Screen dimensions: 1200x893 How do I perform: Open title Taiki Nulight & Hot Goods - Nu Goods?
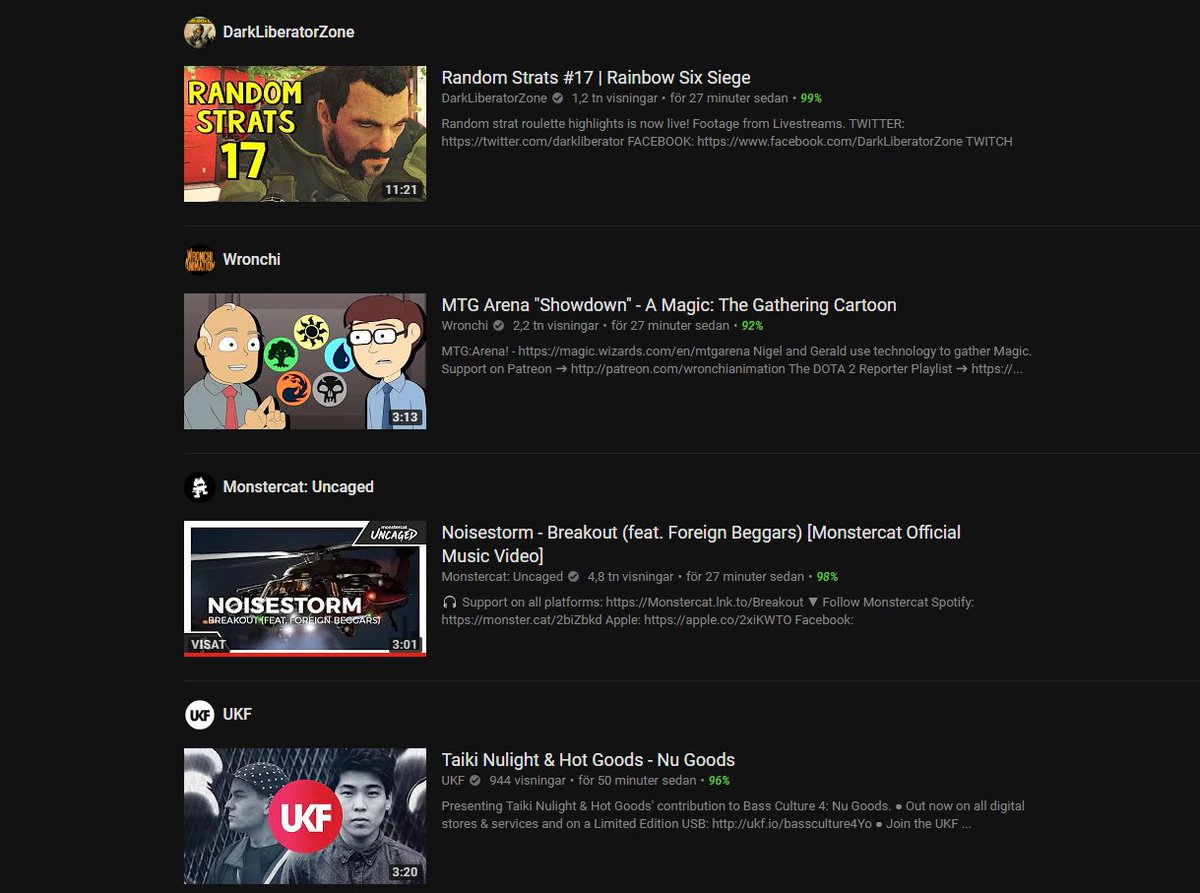(588, 760)
